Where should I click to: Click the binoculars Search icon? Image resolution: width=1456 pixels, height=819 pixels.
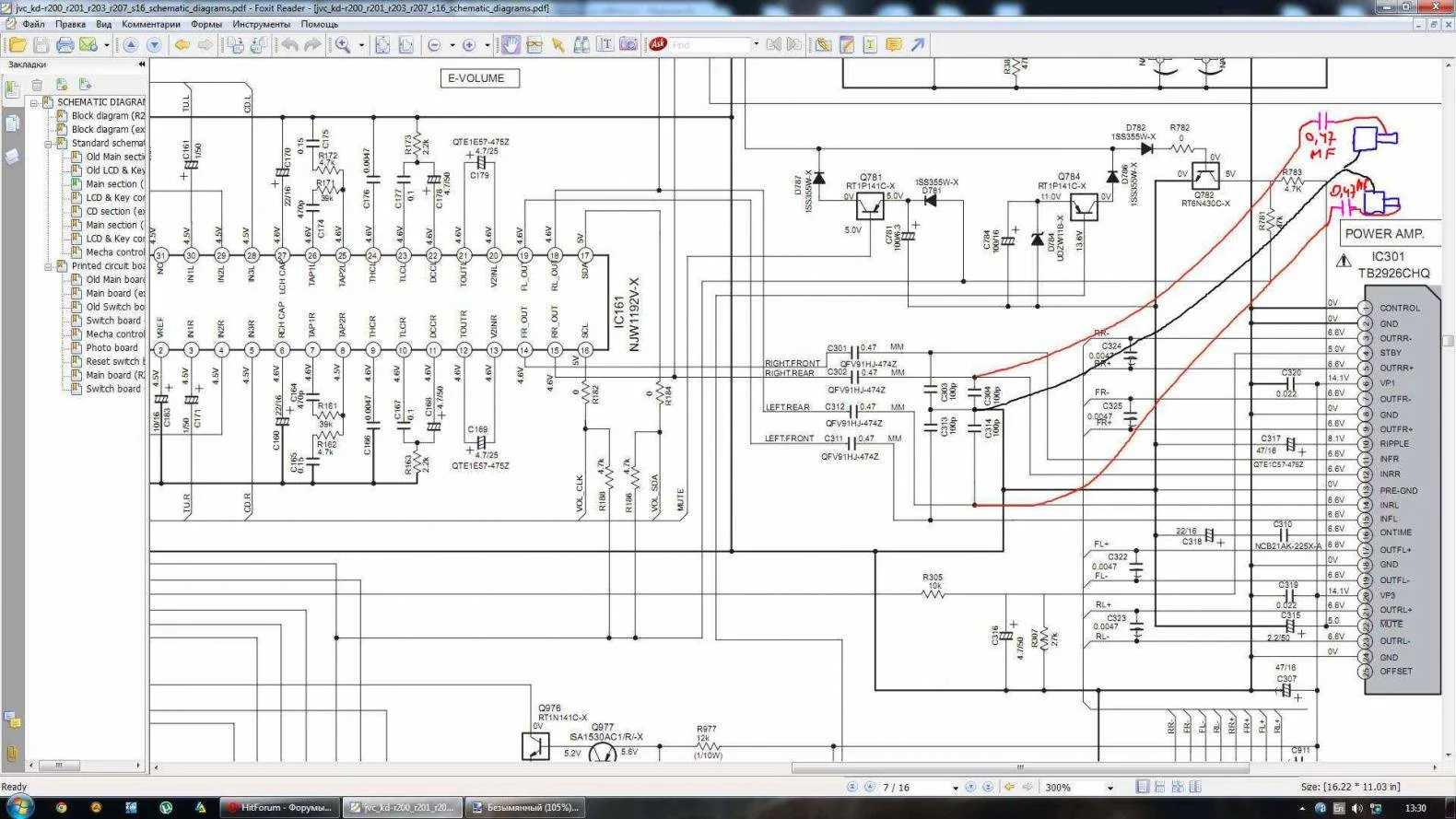point(581,45)
